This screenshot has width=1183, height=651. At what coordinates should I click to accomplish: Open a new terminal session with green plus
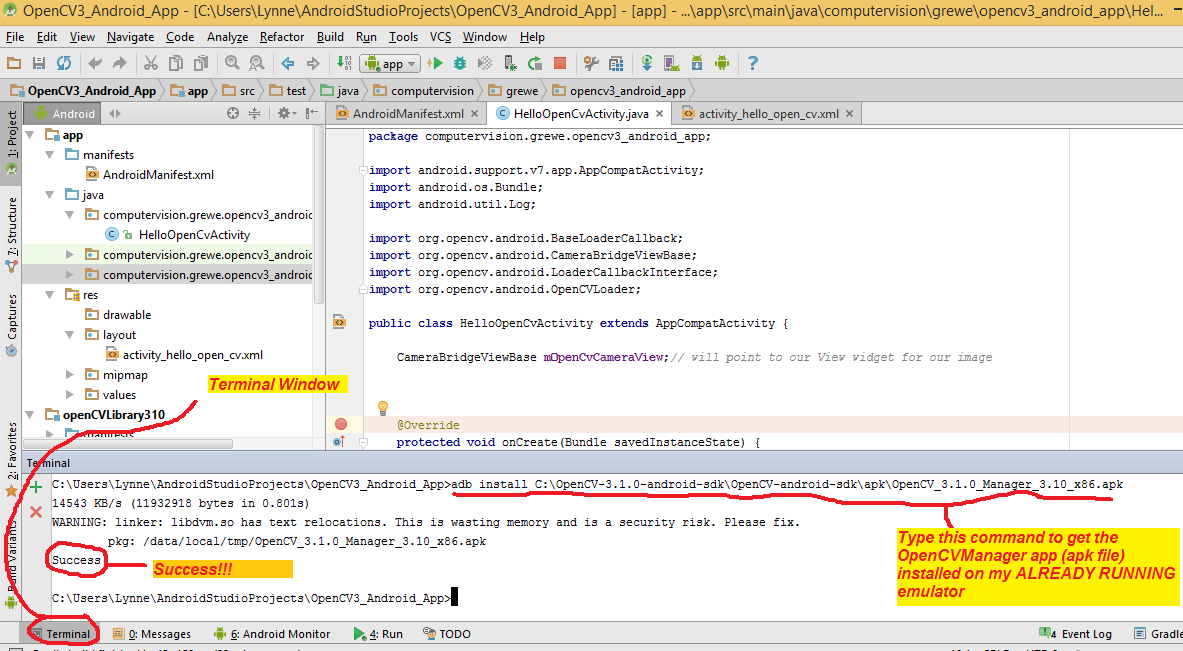[36, 487]
